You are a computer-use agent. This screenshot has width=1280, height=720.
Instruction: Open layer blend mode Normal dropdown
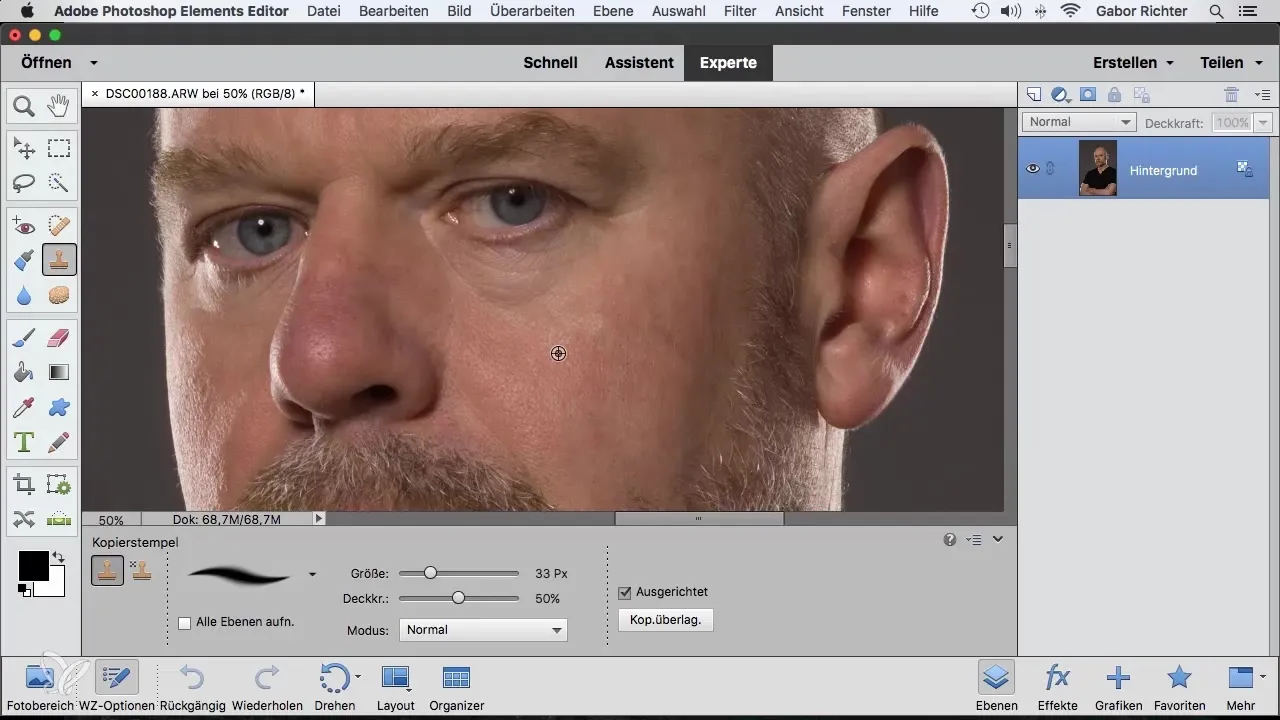(x=1079, y=122)
